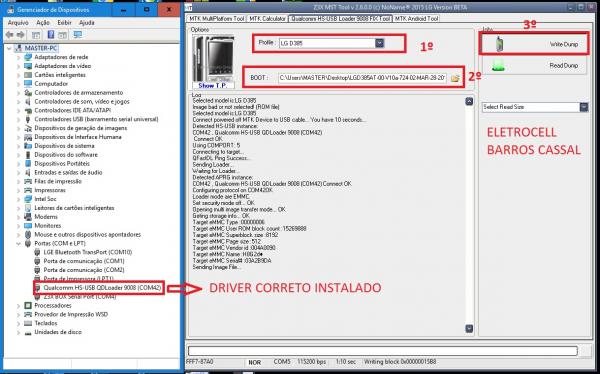Screen dimensions: 600x374
Task: Click the Write Dump phone icon
Action: click(x=499, y=44)
